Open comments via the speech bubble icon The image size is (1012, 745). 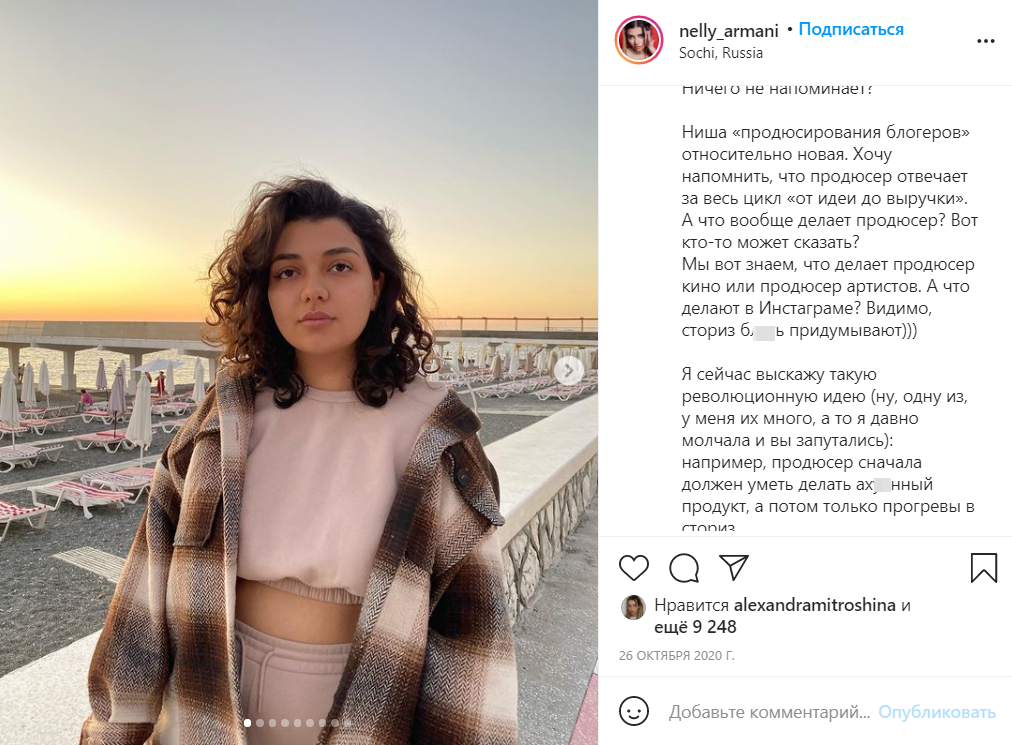click(684, 568)
